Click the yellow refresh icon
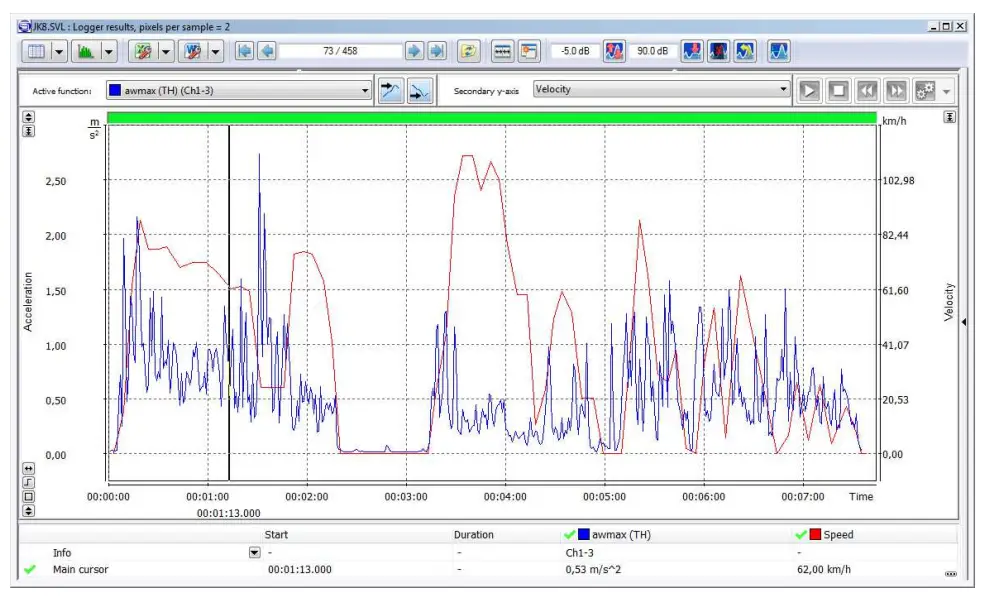This screenshot has height=598, width=990. [468, 51]
